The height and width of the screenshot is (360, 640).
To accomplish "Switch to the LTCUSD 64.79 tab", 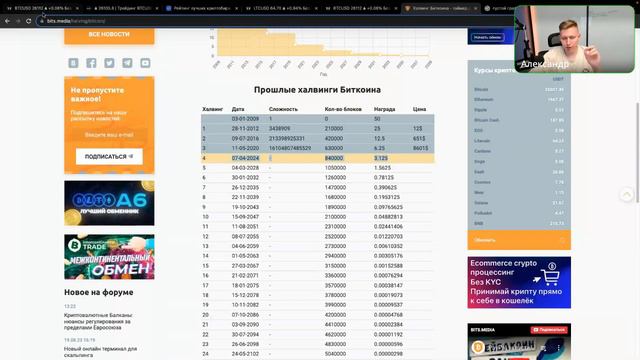I will pyautogui.click(x=281, y=8).
